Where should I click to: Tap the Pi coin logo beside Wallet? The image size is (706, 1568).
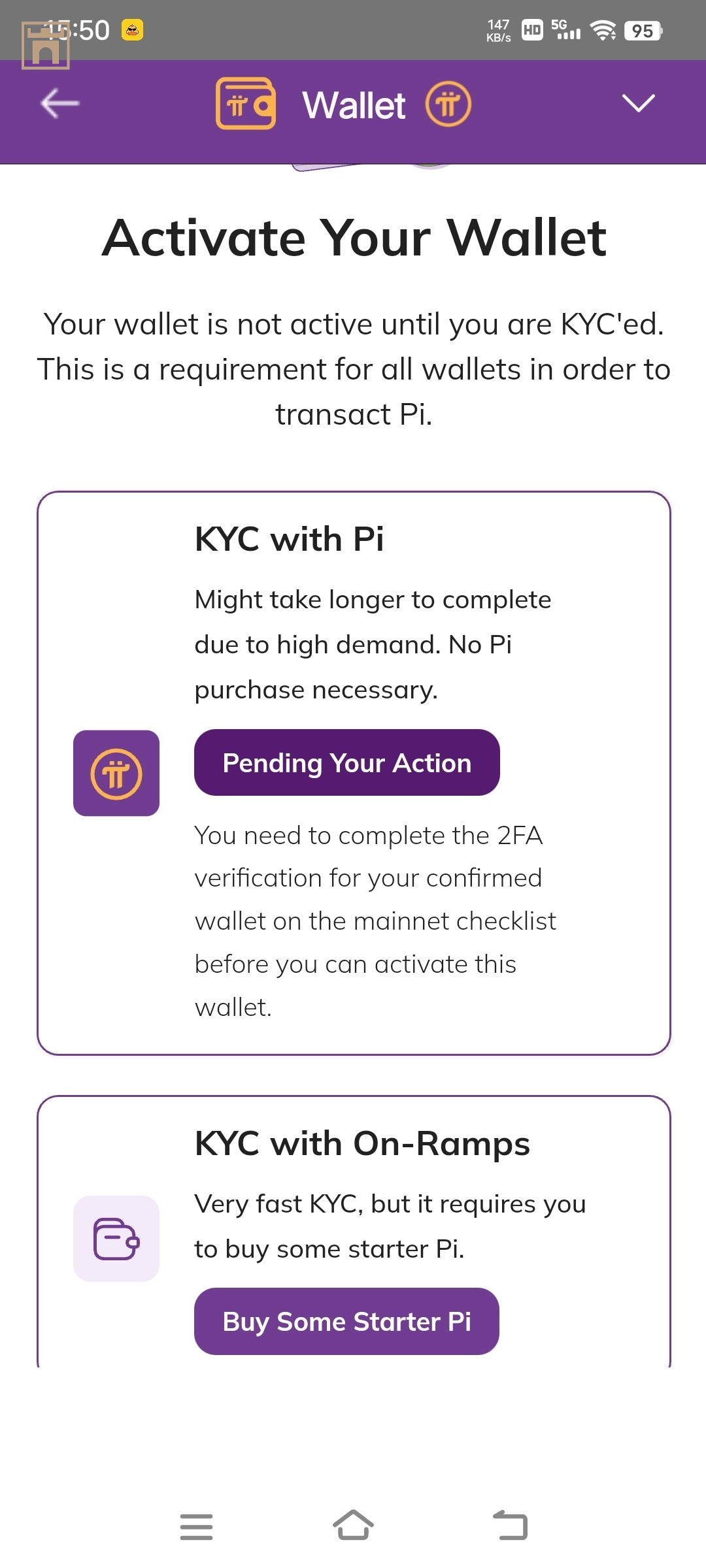448,104
